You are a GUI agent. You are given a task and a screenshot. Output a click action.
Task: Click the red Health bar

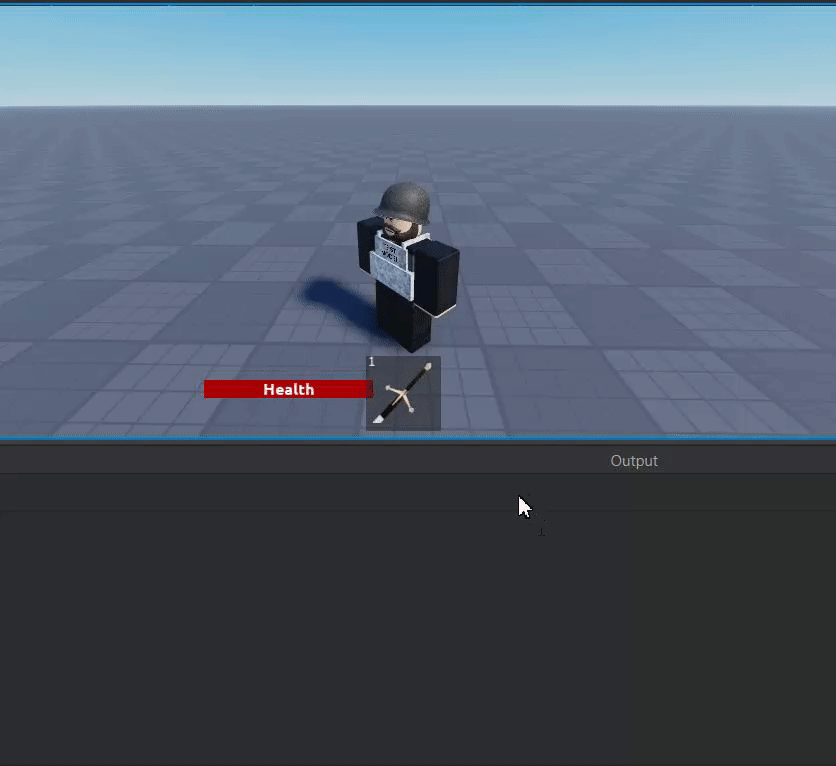288,389
